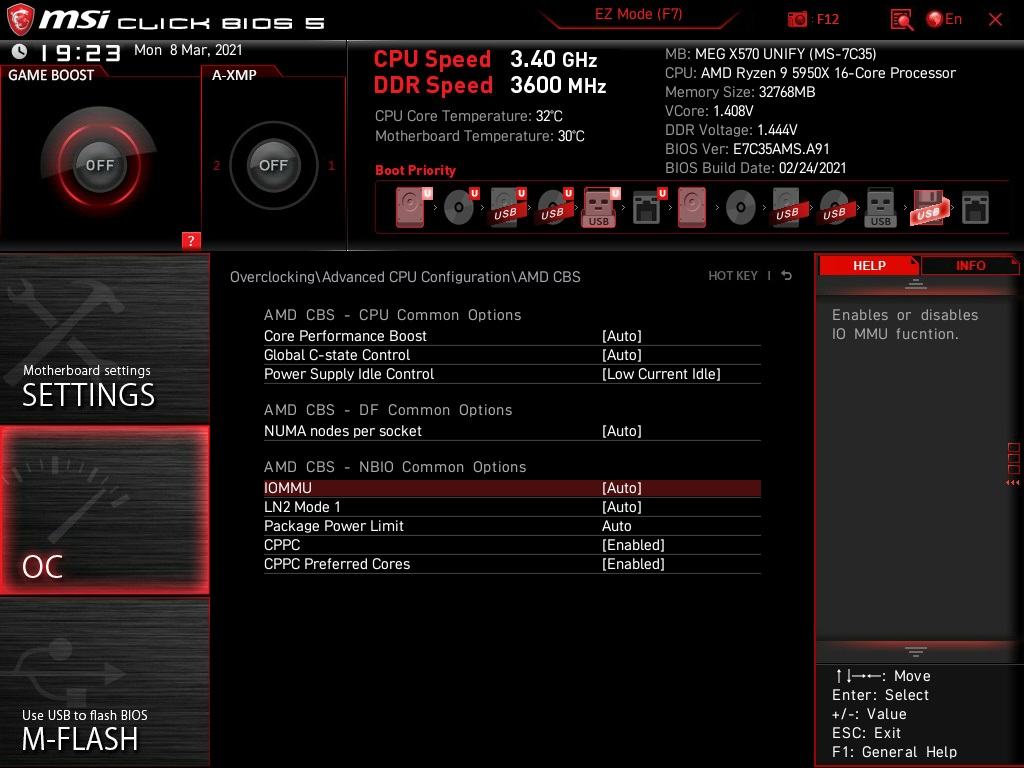Click the F12 screenshot camera icon
The width and height of the screenshot is (1024, 768).
pyautogui.click(x=797, y=19)
